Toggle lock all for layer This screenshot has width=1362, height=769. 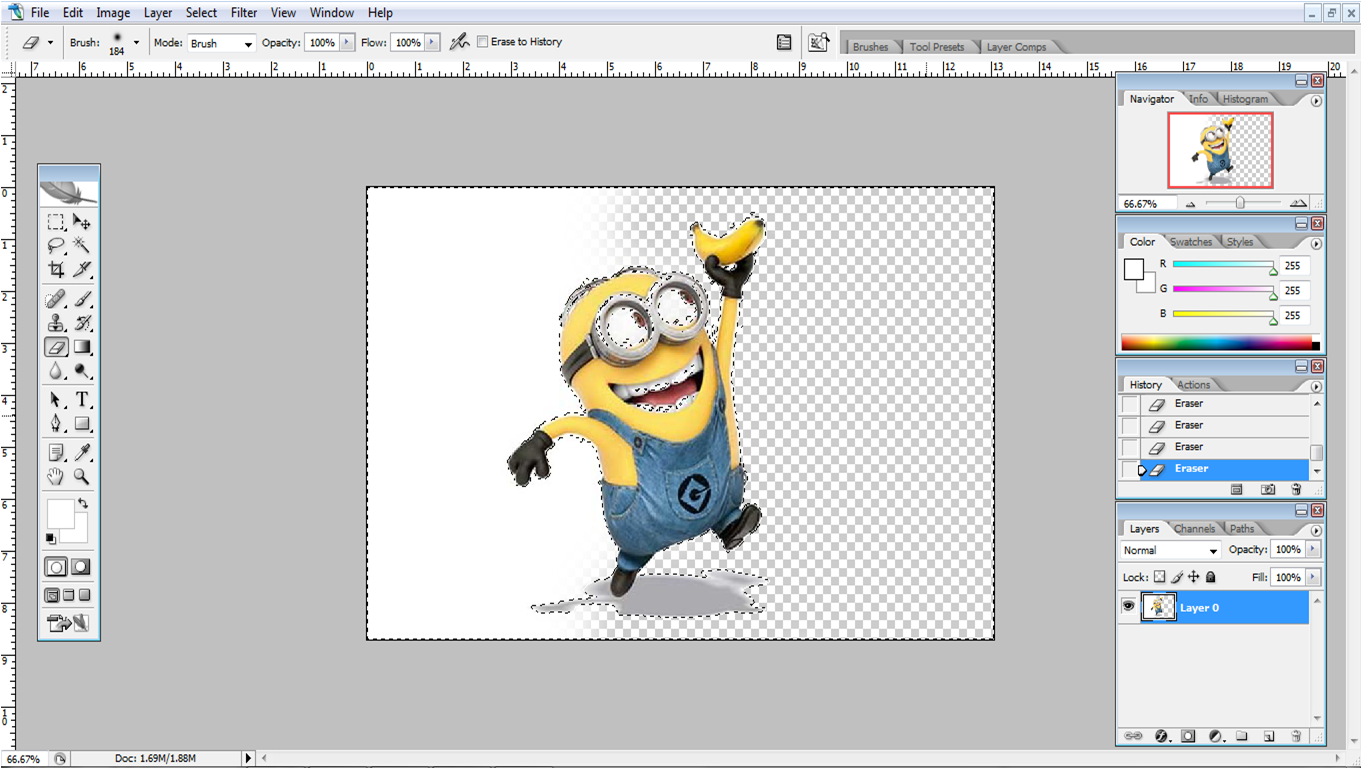[1211, 577]
